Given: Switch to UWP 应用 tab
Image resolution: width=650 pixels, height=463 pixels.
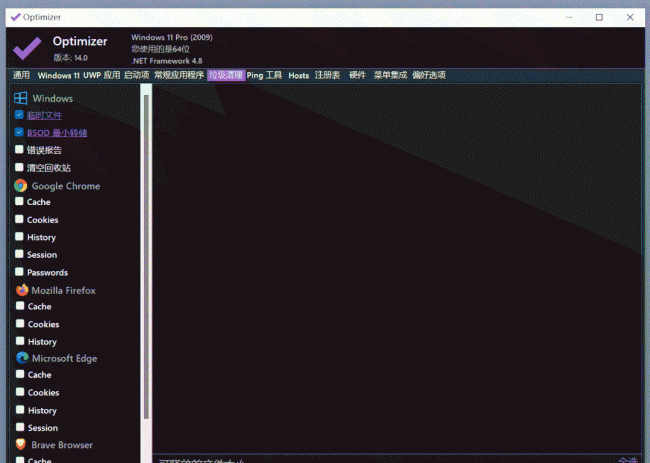Looking at the screenshot, I should [102, 75].
